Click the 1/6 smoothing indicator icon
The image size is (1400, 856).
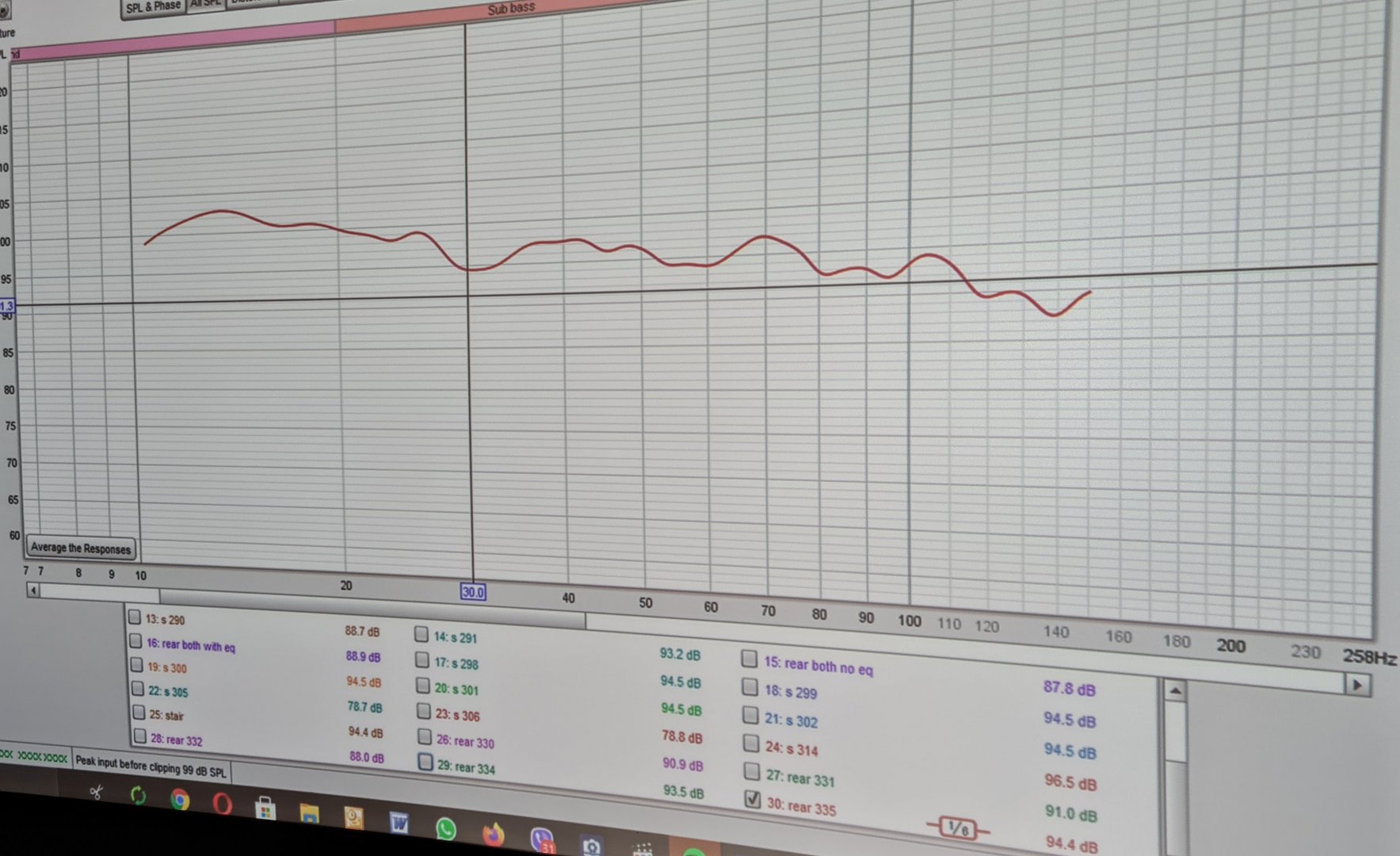tap(958, 828)
